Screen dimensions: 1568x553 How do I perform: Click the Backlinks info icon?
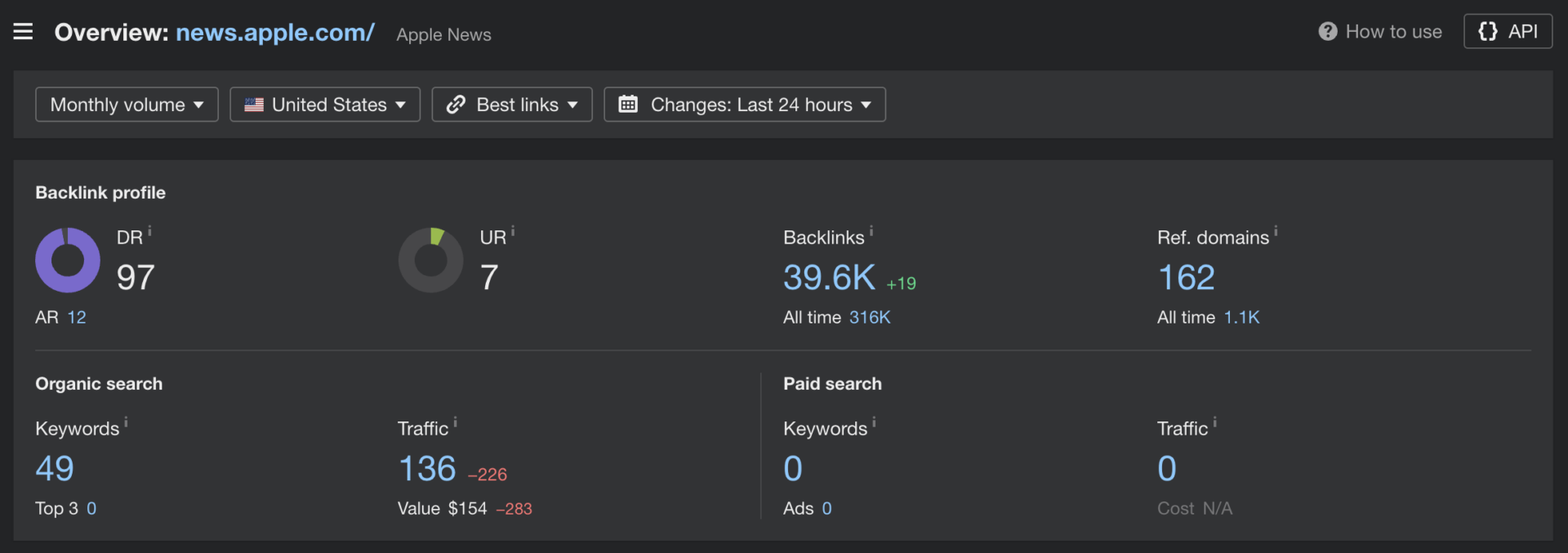(x=871, y=232)
